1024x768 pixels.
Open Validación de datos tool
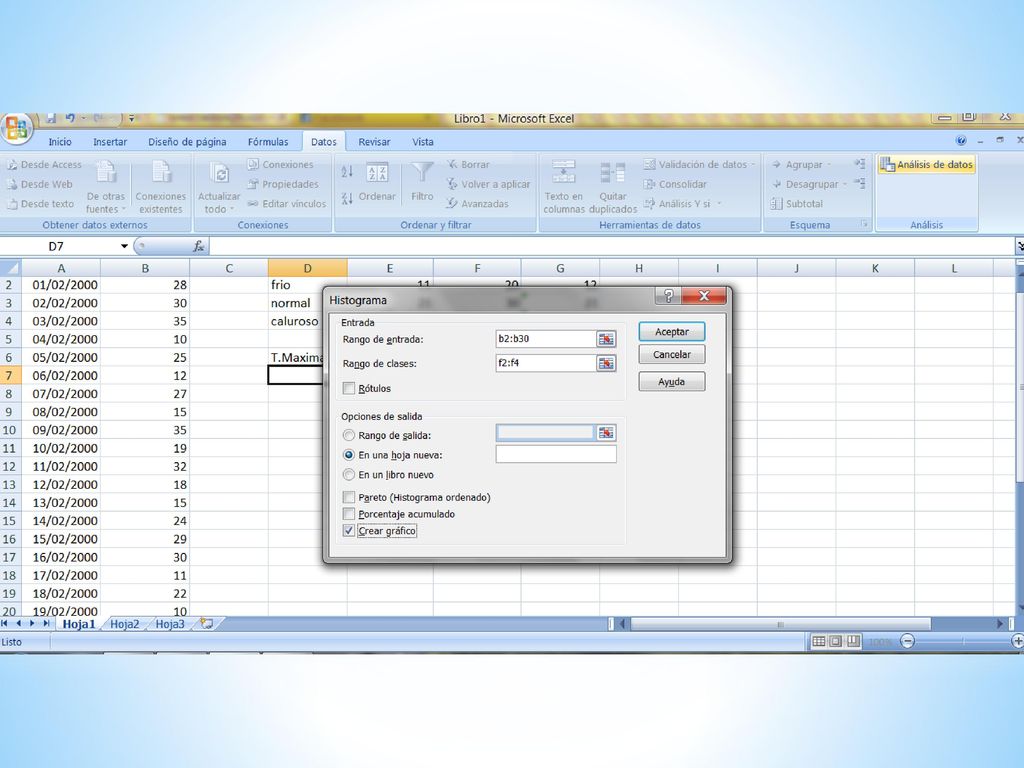tap(699, 165)
